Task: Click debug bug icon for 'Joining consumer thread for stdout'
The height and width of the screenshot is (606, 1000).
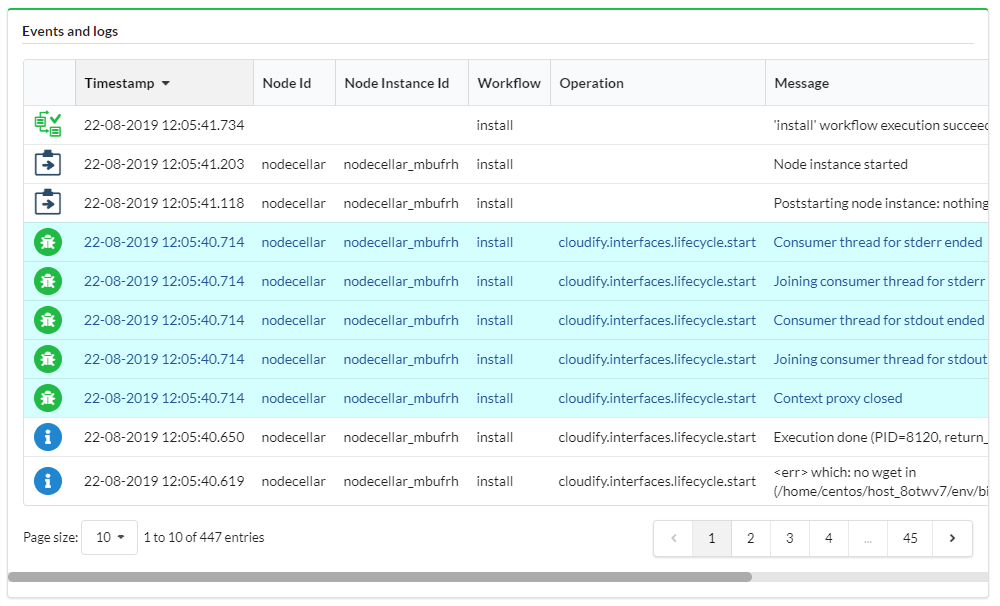Action: coord(48,359)
